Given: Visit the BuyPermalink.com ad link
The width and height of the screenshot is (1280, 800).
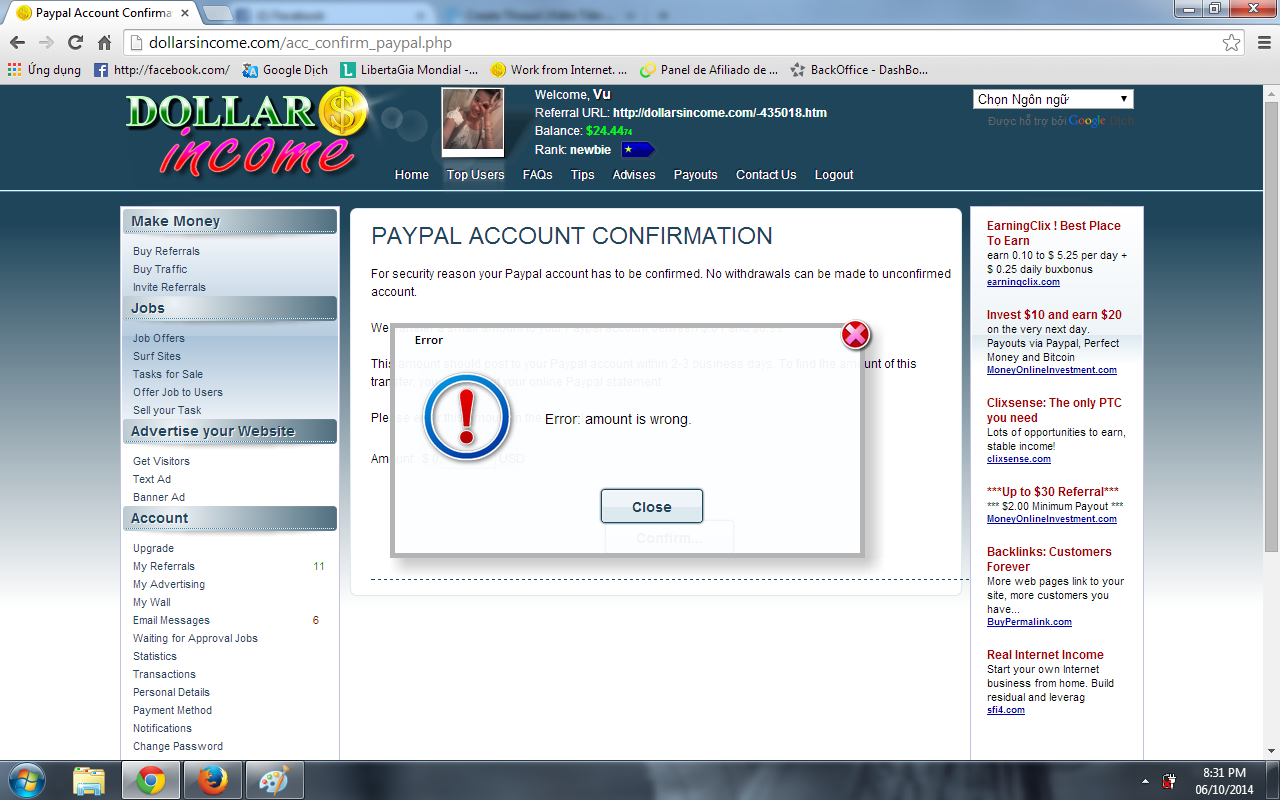Looking at the screenshot, I should coord(1029,622).
